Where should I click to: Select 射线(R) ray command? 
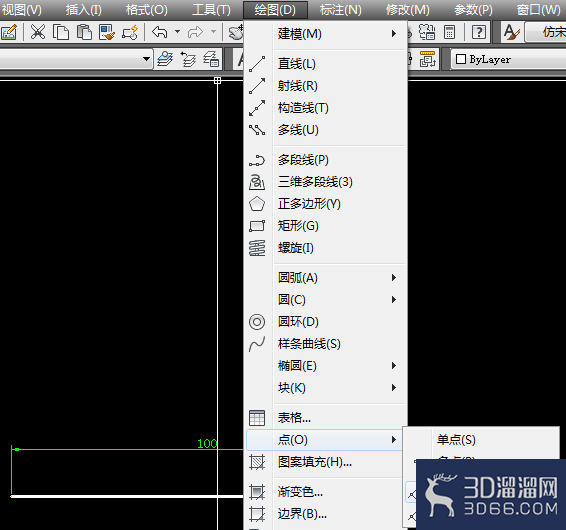[x=326, y=86]
